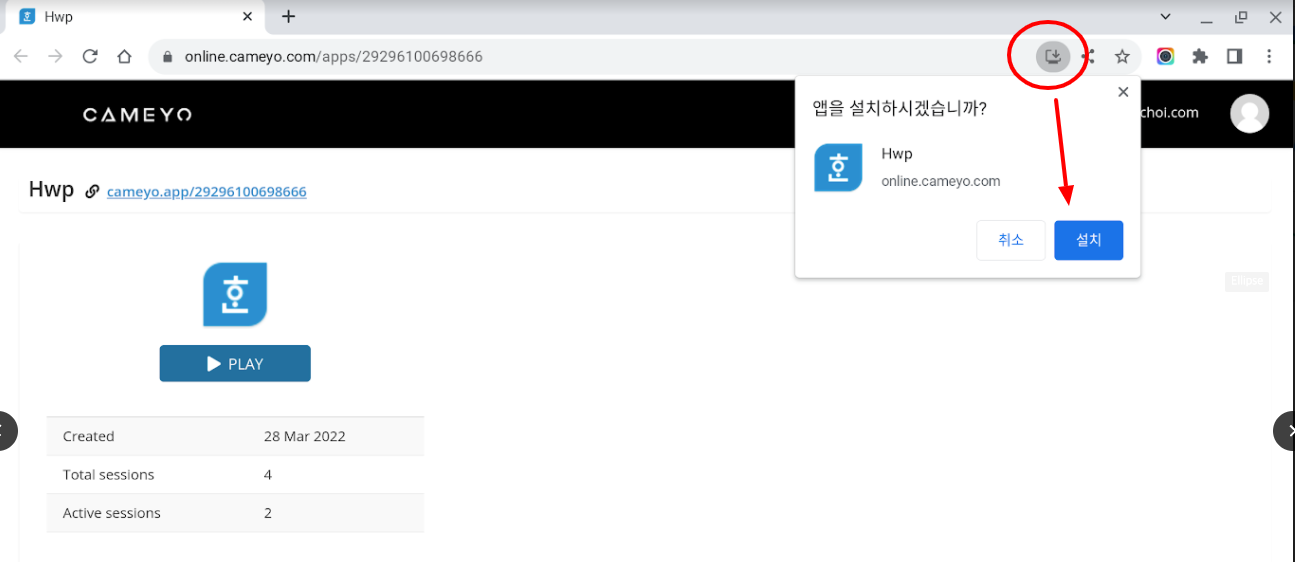
Task: Toggle the browser side panel icon
Action: tap(1234, 56)
